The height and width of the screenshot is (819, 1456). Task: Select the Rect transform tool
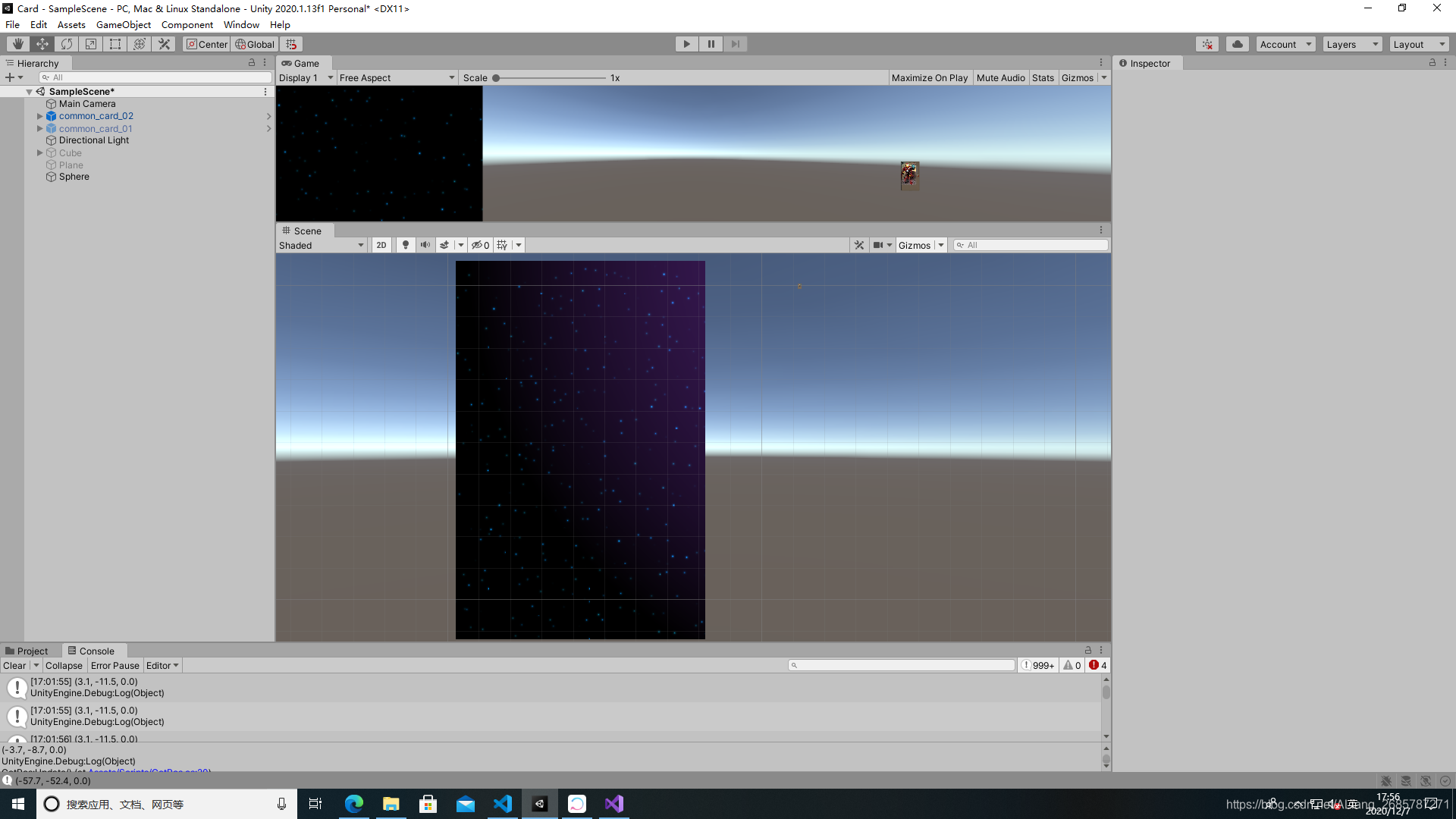(x=115, y=44)
